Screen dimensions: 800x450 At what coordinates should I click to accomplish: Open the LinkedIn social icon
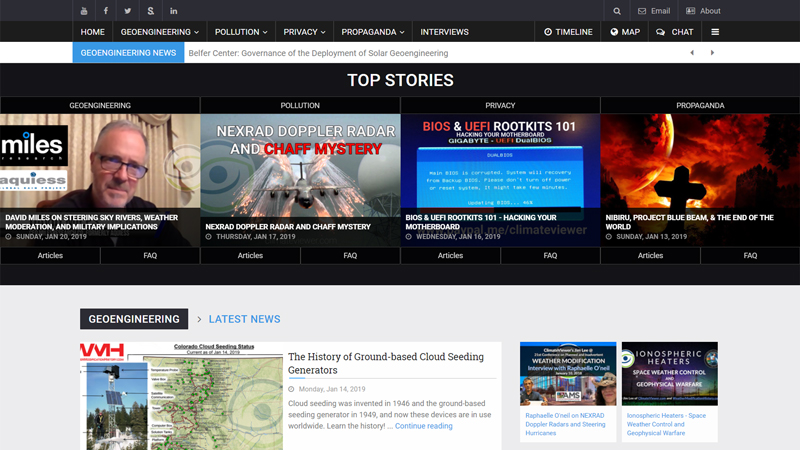[173, 11]
